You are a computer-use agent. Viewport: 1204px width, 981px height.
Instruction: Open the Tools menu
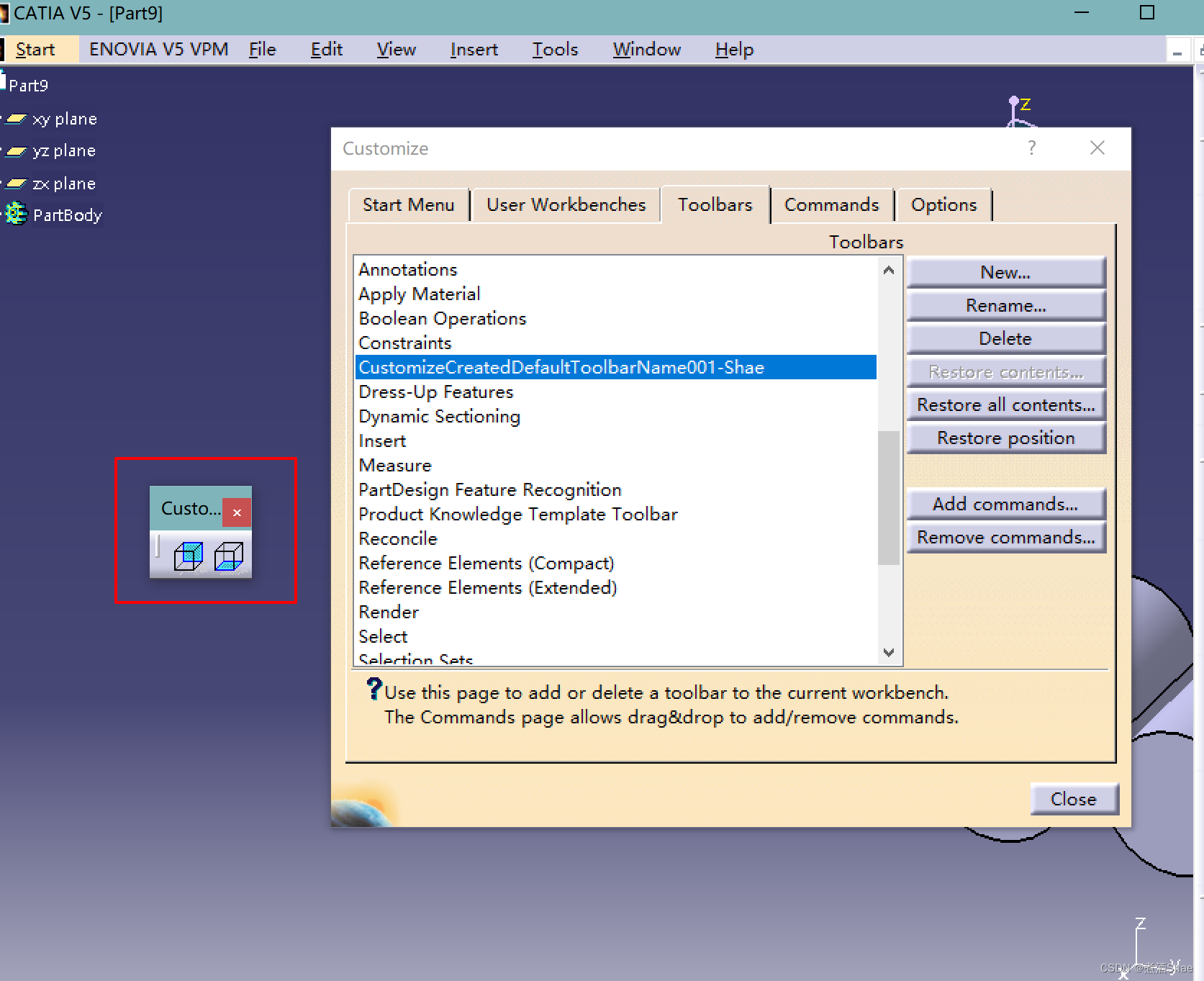[556, 50]
